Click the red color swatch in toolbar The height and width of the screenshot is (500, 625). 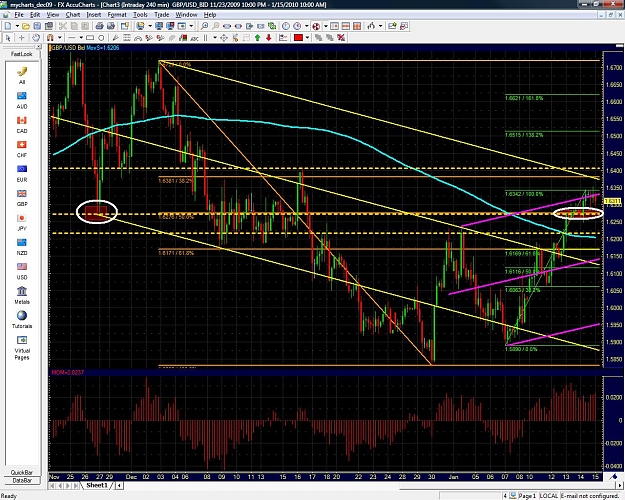pos(299,38)
